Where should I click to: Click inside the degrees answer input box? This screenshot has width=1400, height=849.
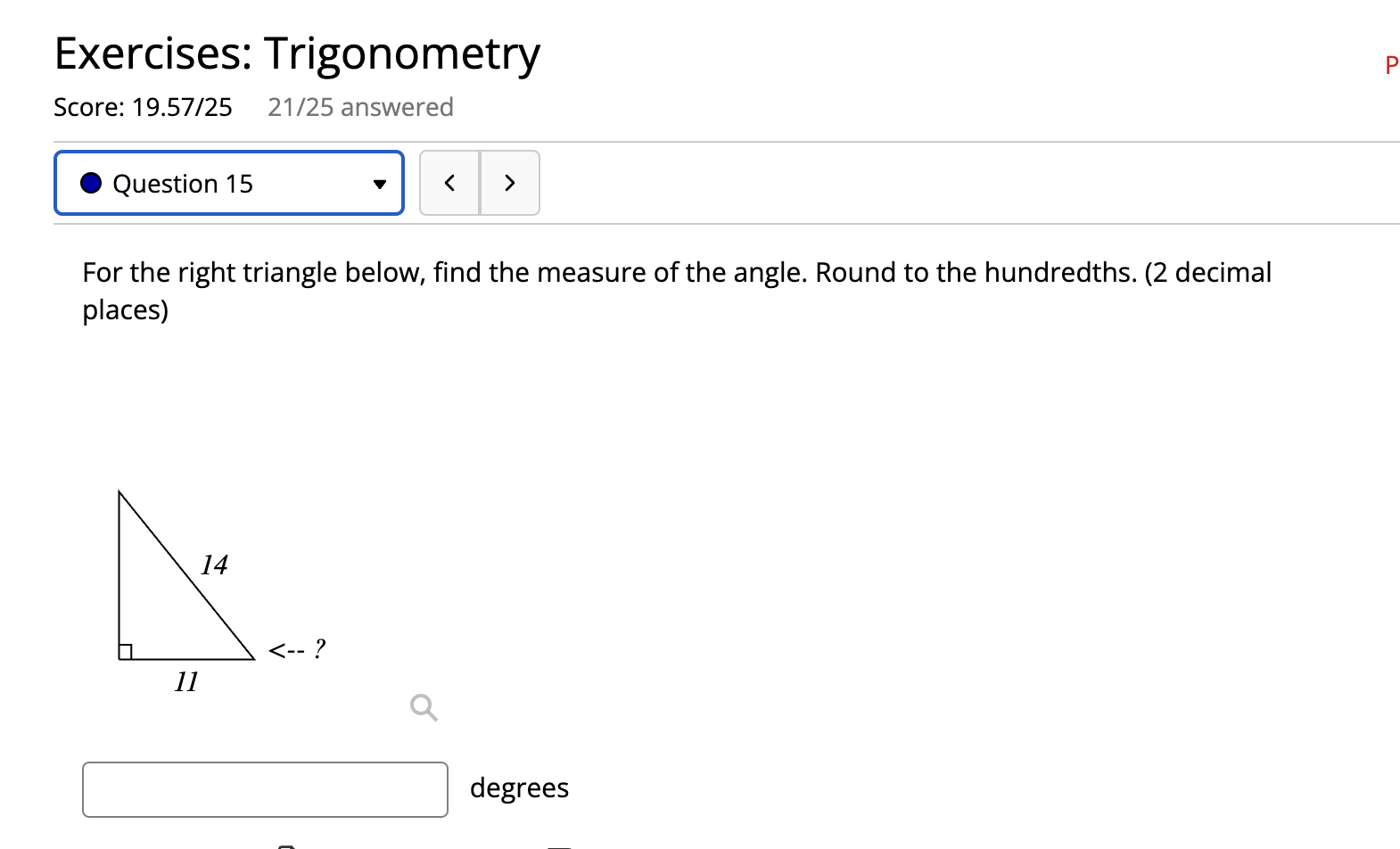click(x=264, y=788)
